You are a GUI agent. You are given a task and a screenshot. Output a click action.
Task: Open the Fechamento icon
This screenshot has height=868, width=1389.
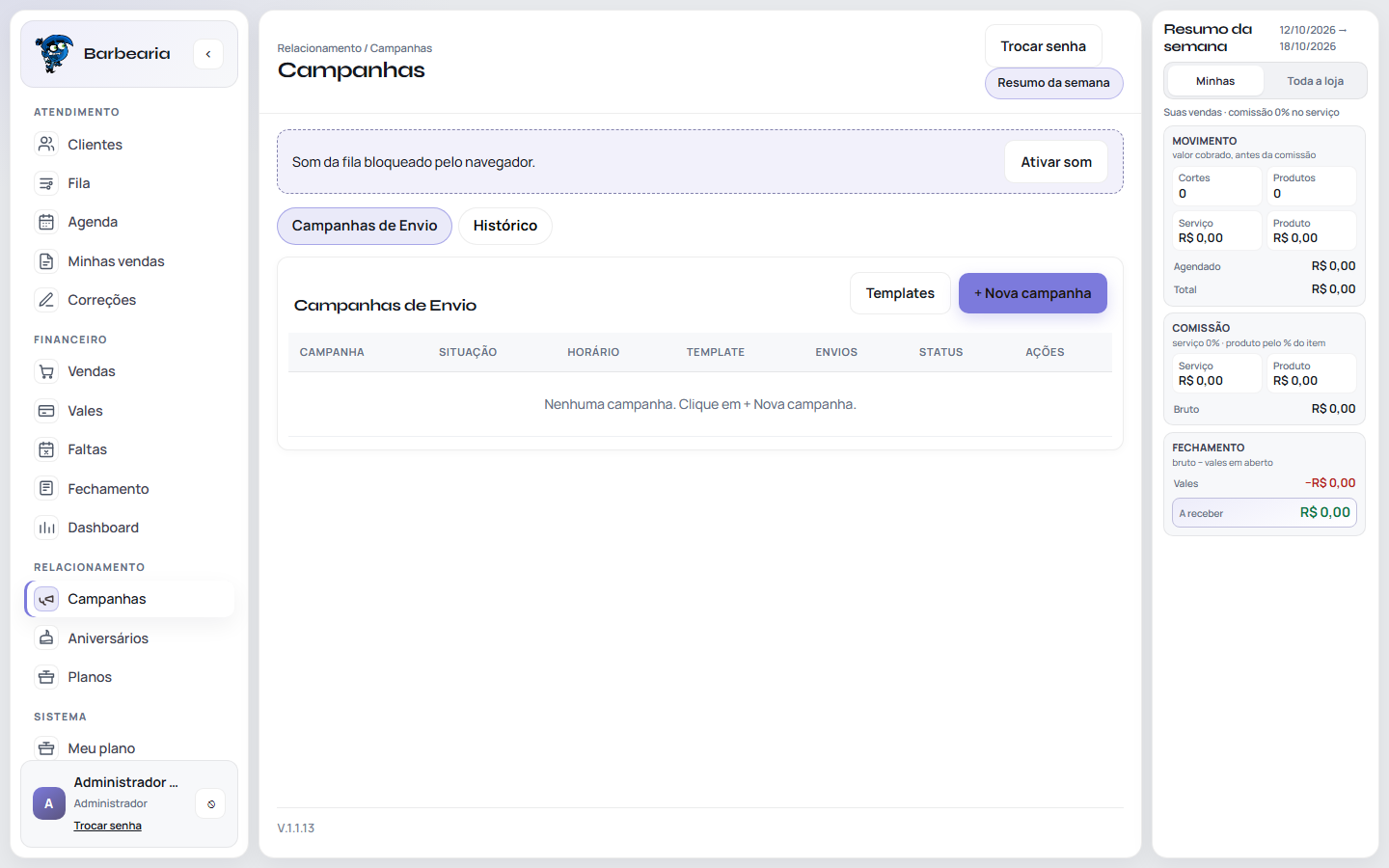point(46,489)
